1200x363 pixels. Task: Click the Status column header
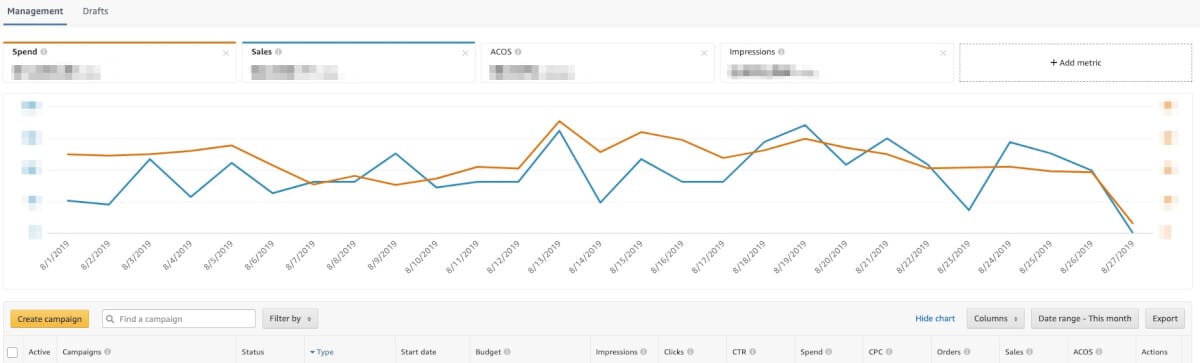(253, 352)
